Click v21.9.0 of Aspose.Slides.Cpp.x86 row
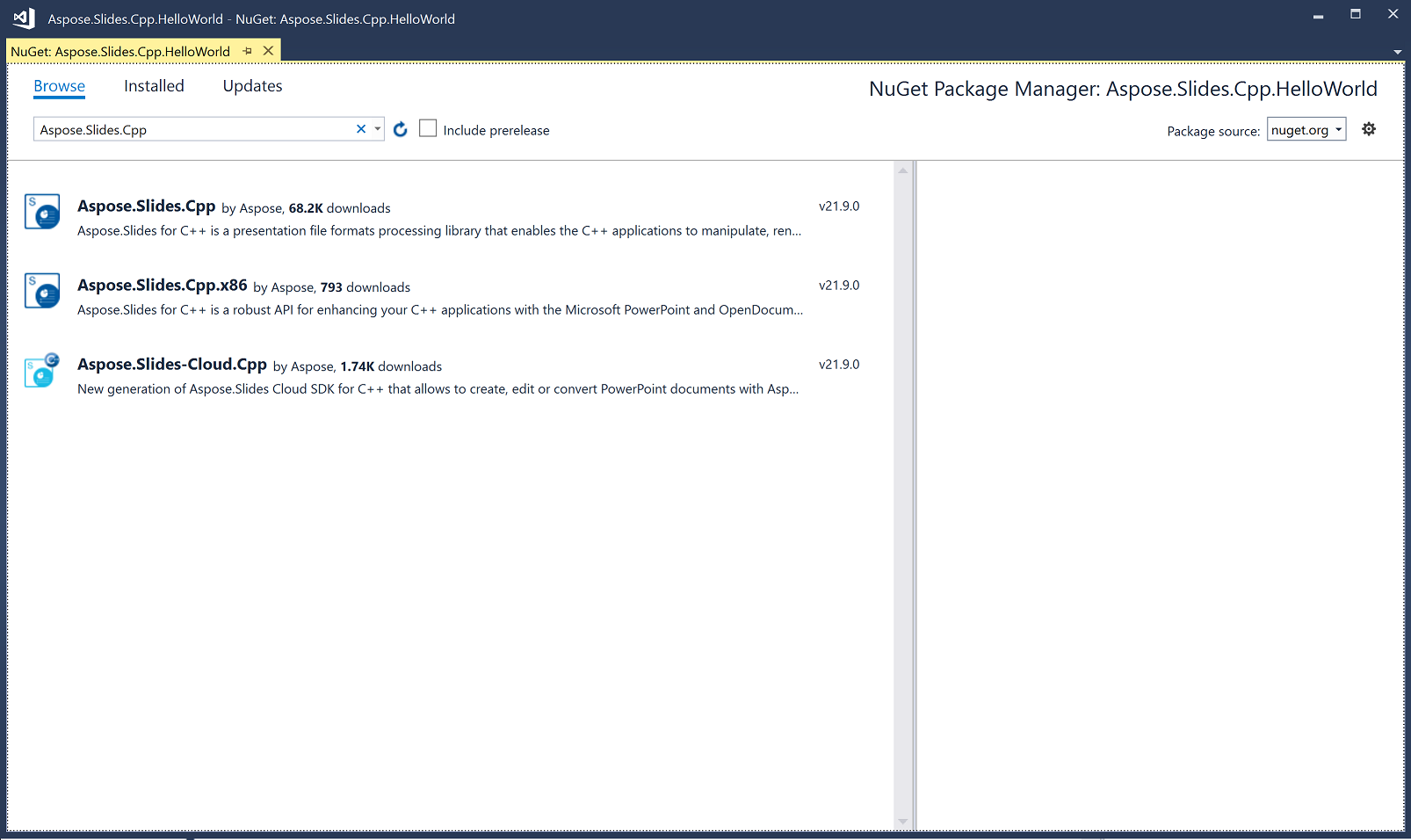 click(839, 286)
